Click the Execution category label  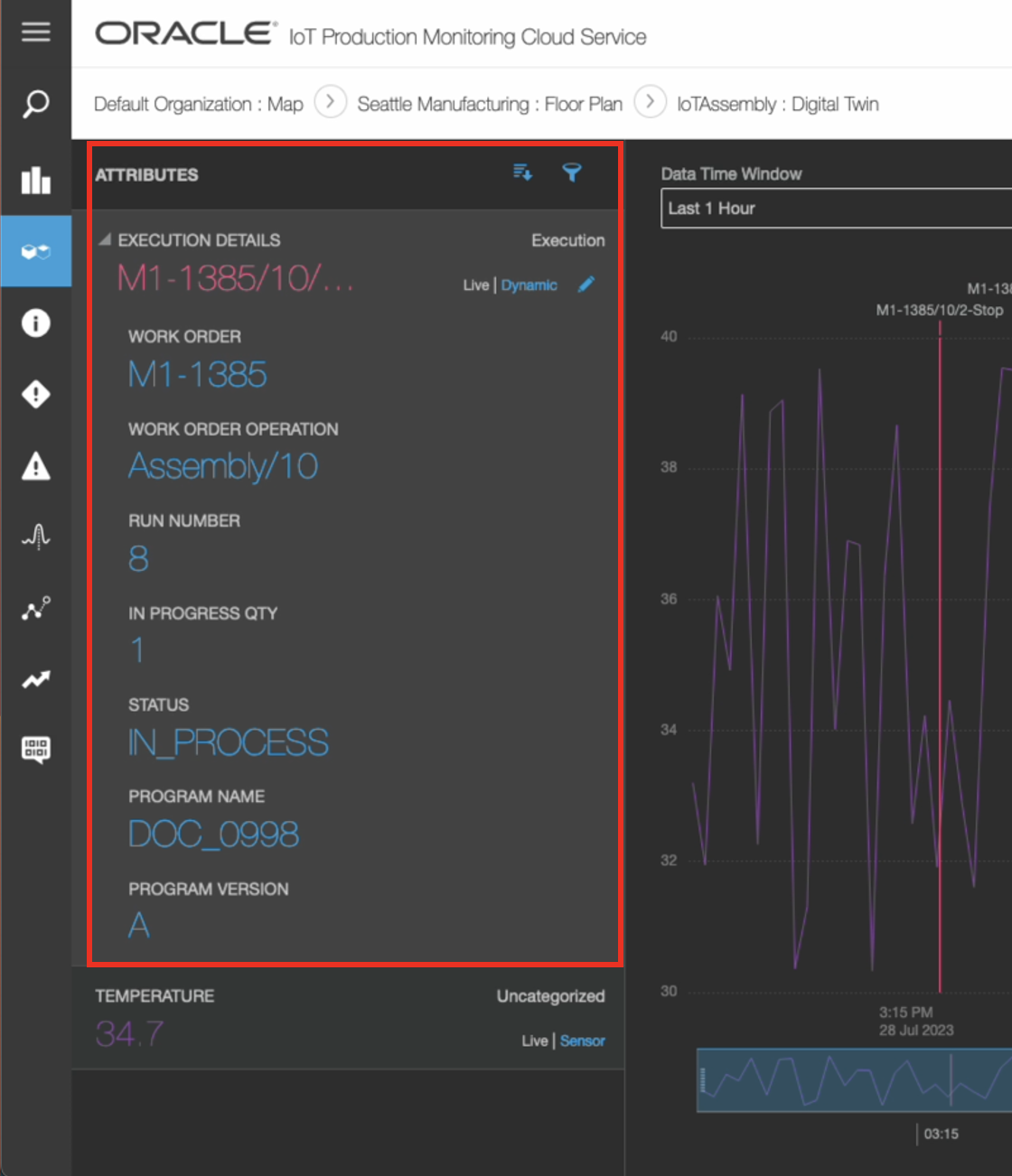pyautogui.click(x=567, y=240)
